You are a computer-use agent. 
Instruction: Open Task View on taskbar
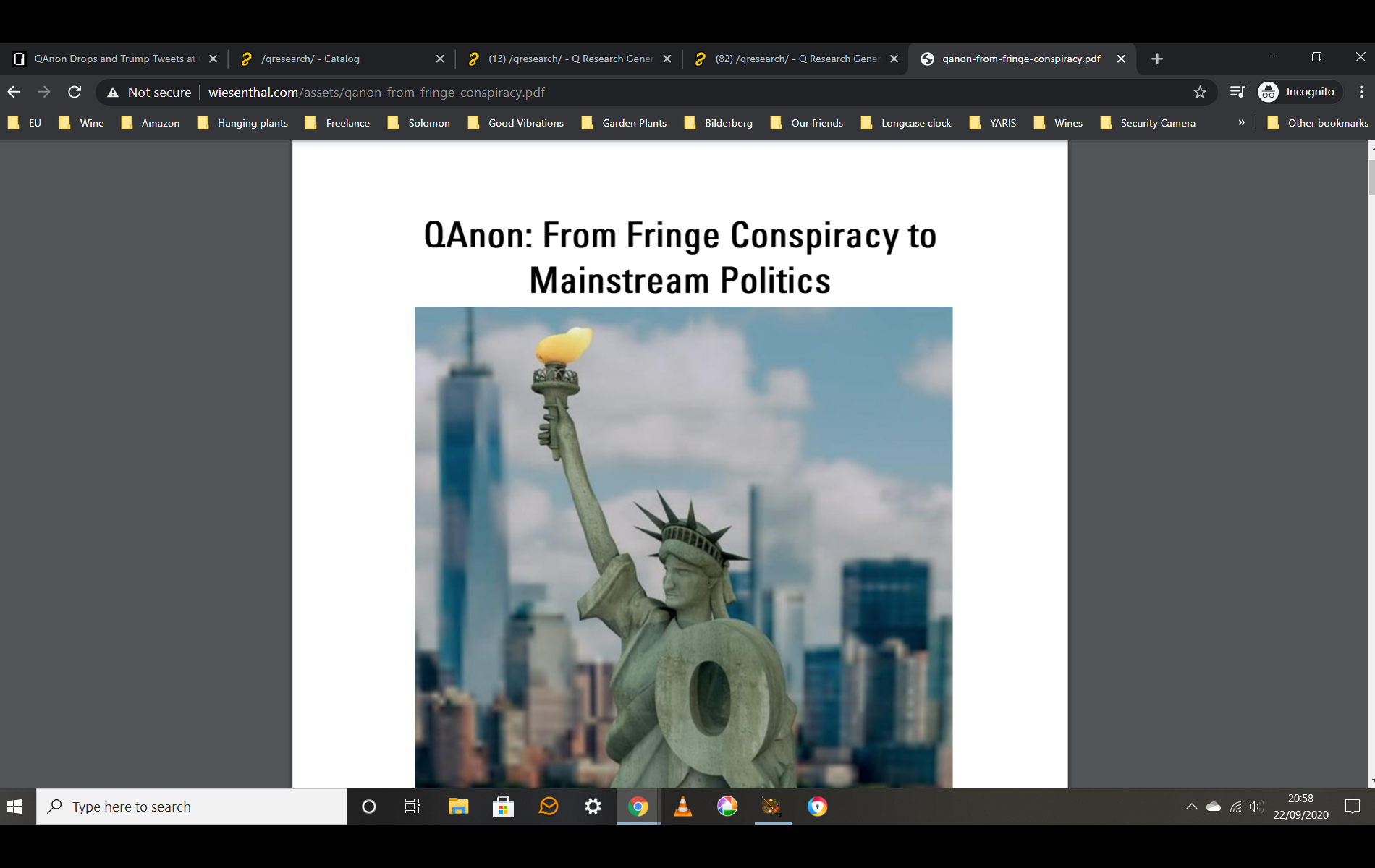[412, 807]
